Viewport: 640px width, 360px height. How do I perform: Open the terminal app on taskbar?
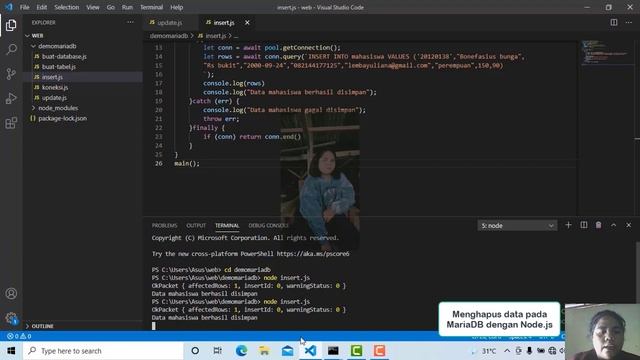333,351
